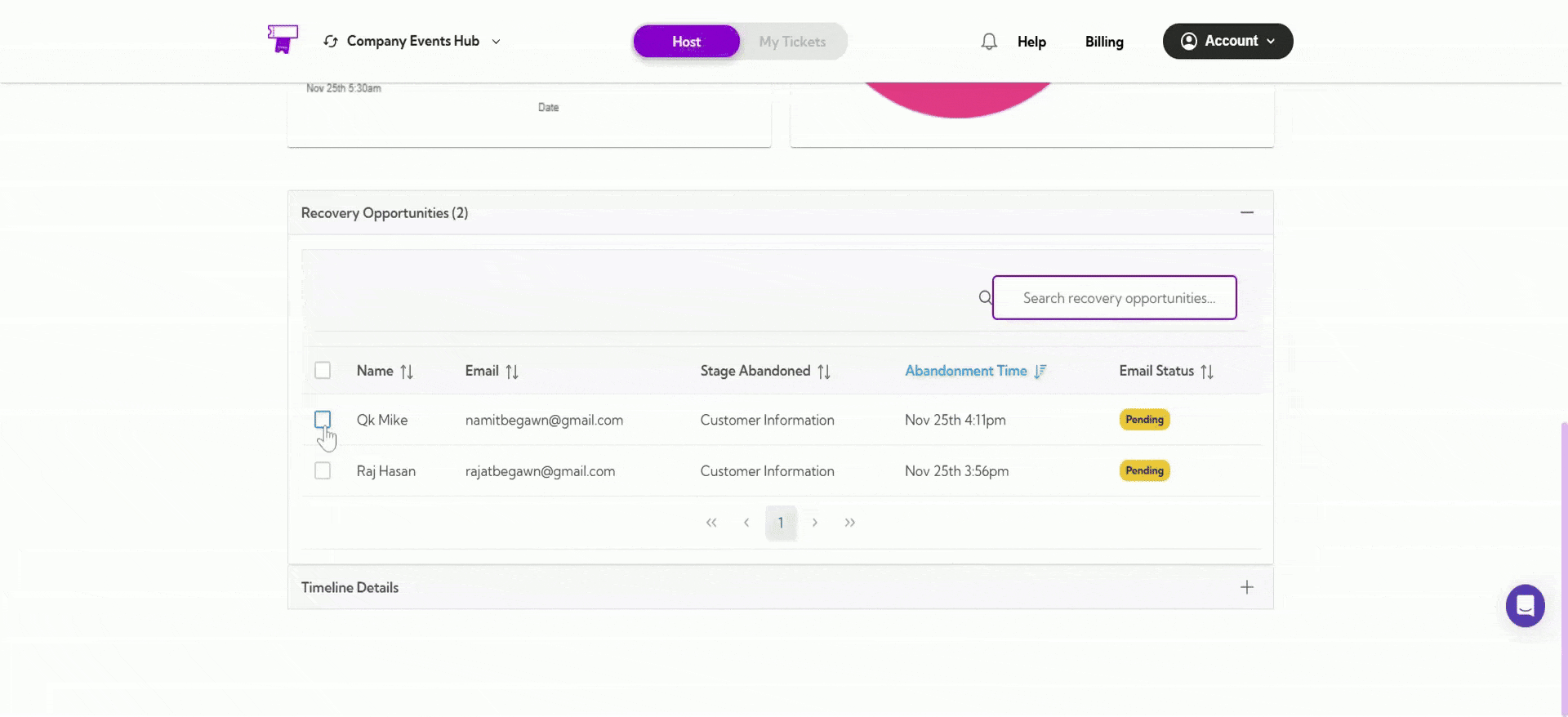Image resolution: width=1568 pixels, height=717 pixels.
Task: Click the Stage Abandoned header label
Action: point(755,371)
